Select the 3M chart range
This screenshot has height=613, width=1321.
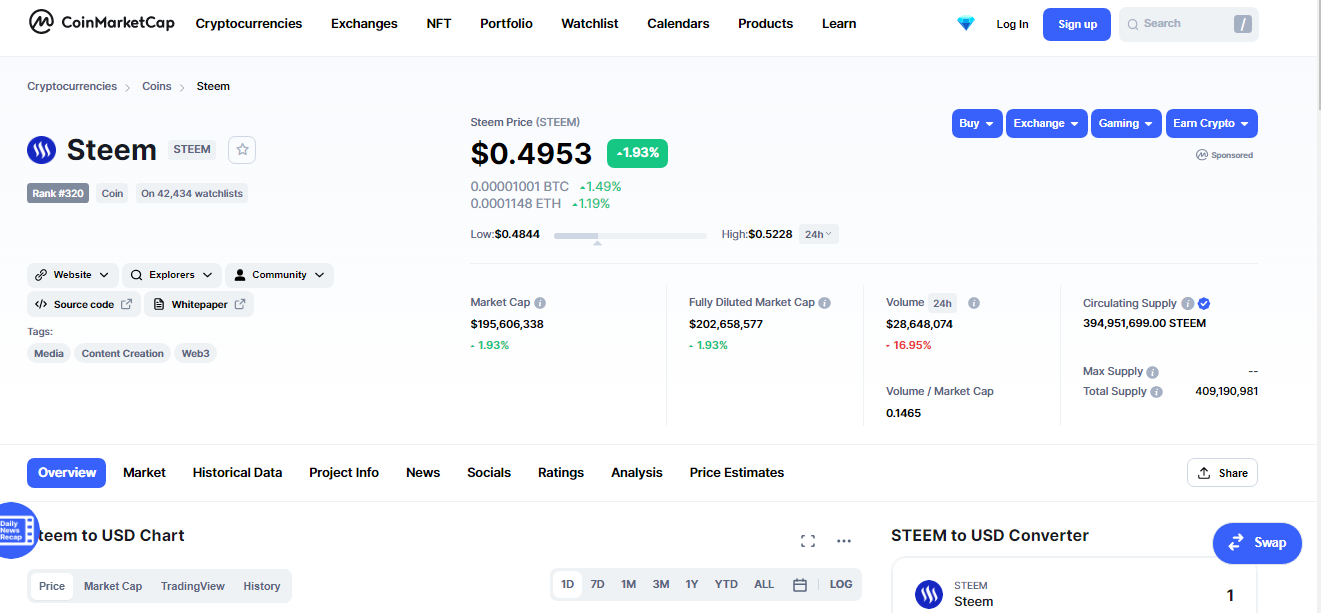[x=661, y=584]
